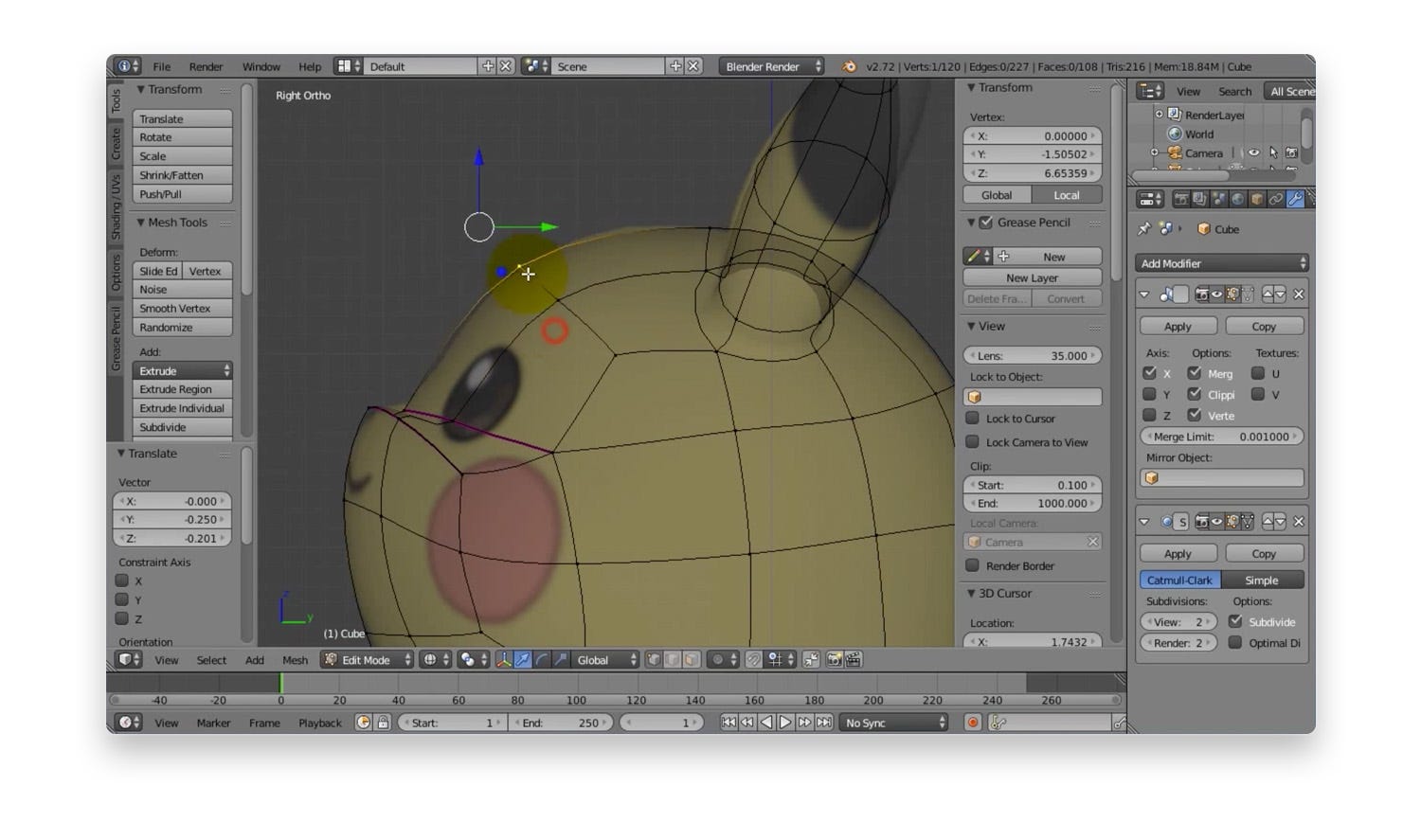Switch to edge select mode icon
The width and height of the screenshot is (1421, 840).
tap(673, 660)
